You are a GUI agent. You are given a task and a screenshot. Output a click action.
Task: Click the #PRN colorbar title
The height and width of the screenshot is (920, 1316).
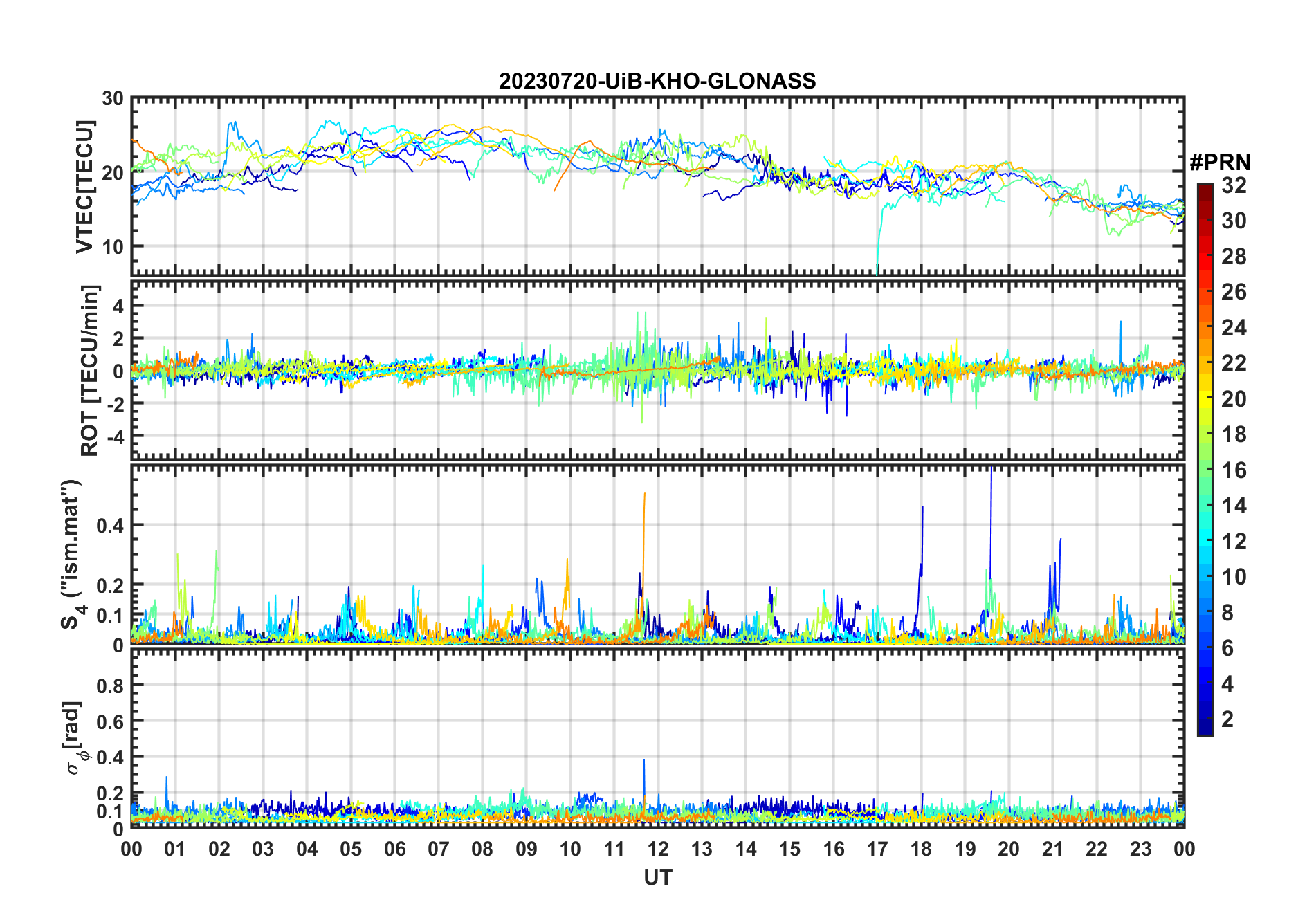tap(1220, 163)
